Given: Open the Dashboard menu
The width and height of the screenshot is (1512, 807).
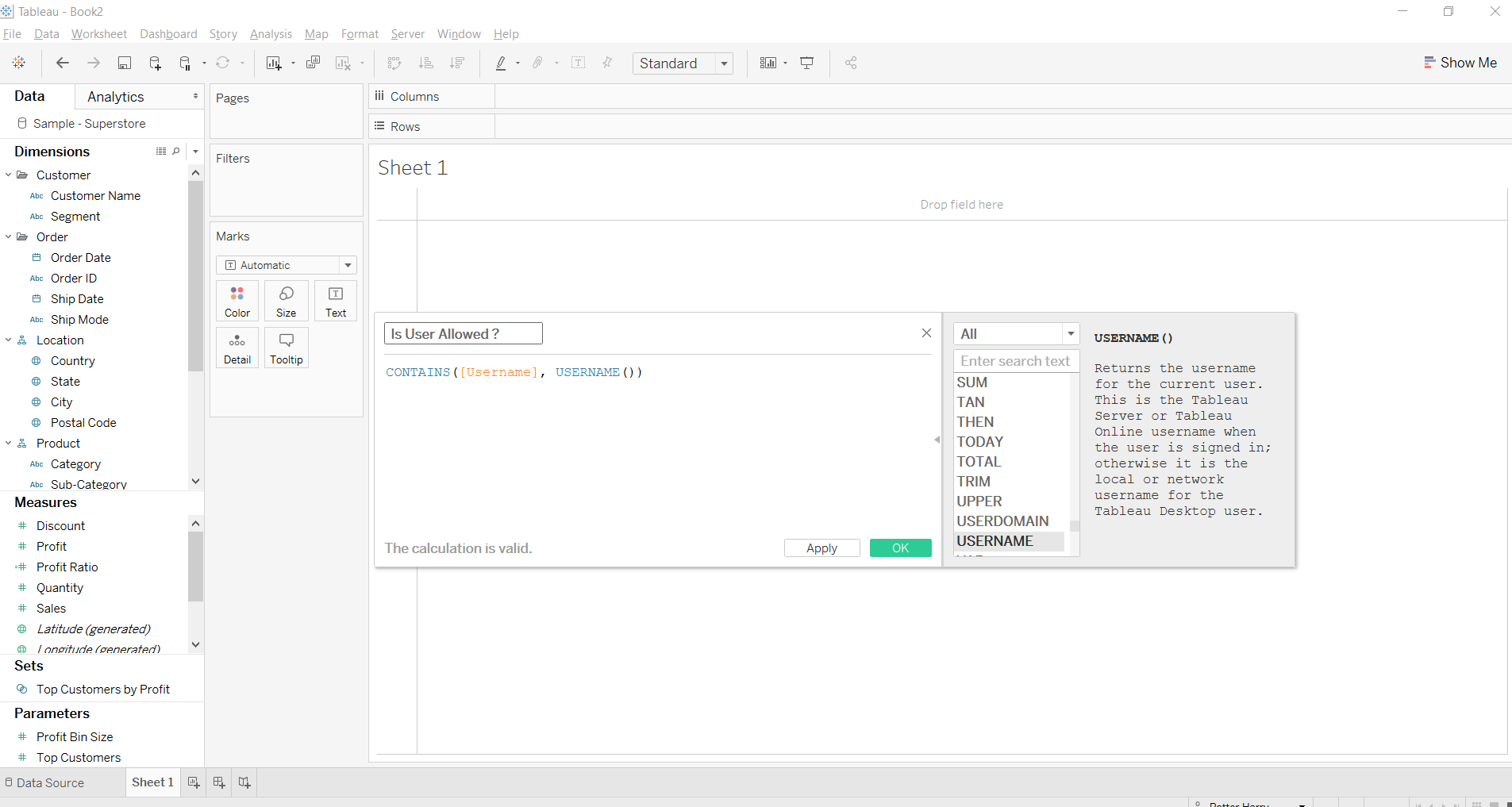Looking at the screenshot, I should [168, 34].
